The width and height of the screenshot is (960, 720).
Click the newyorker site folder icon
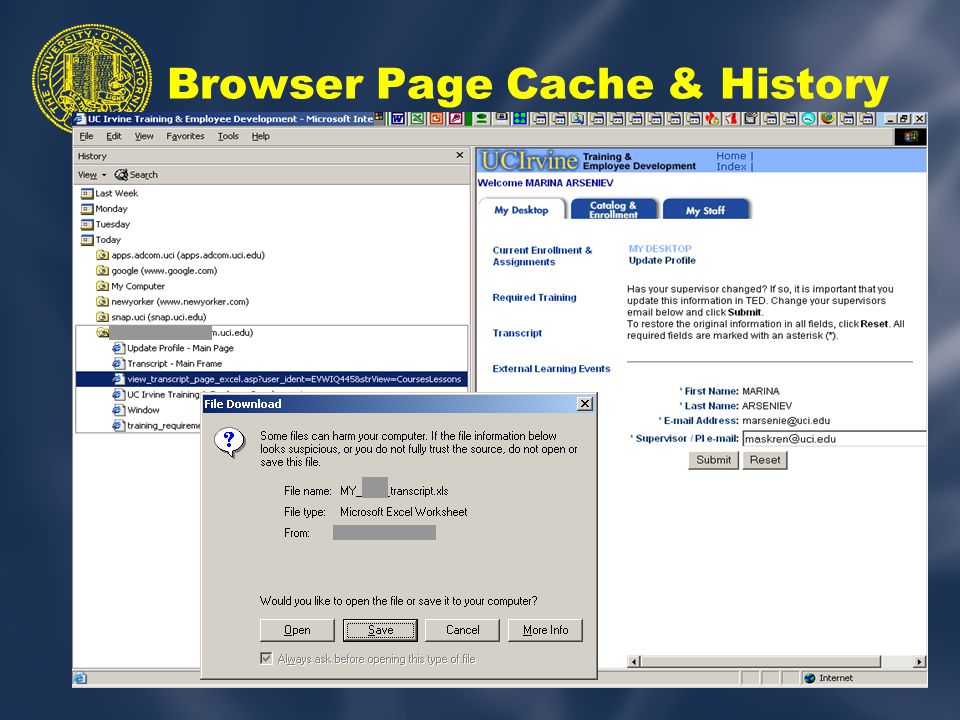102,302
